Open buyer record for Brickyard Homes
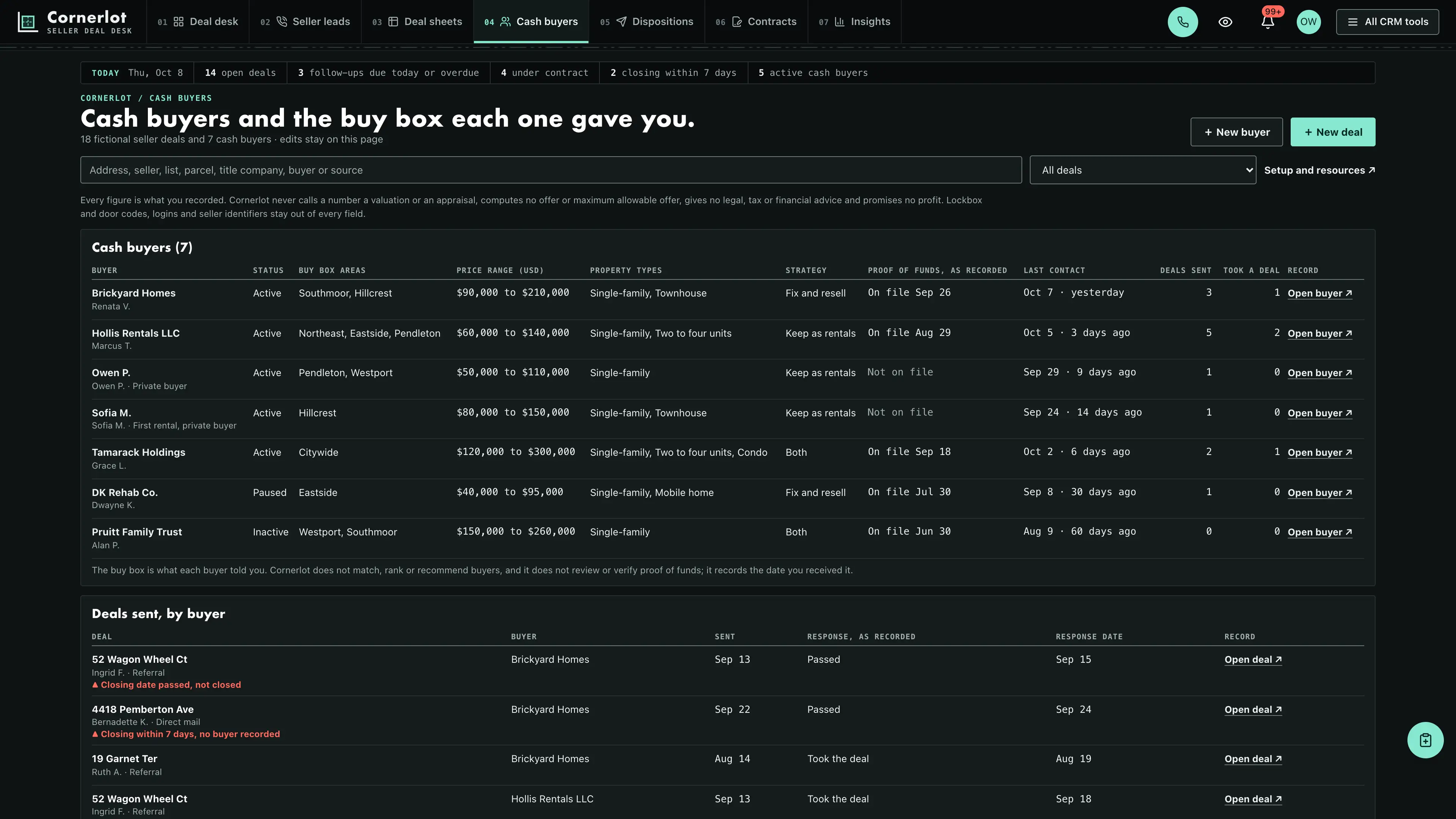Image resolution: width=1456 pixels, height=819 pixels. [x=1320, y=293]
